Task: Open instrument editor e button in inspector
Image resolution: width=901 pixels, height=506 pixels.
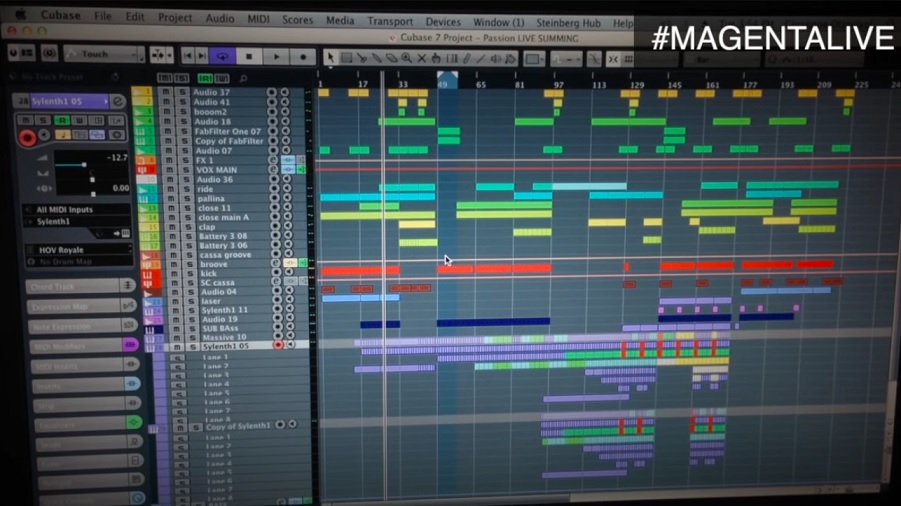Action: click(117, 102)
